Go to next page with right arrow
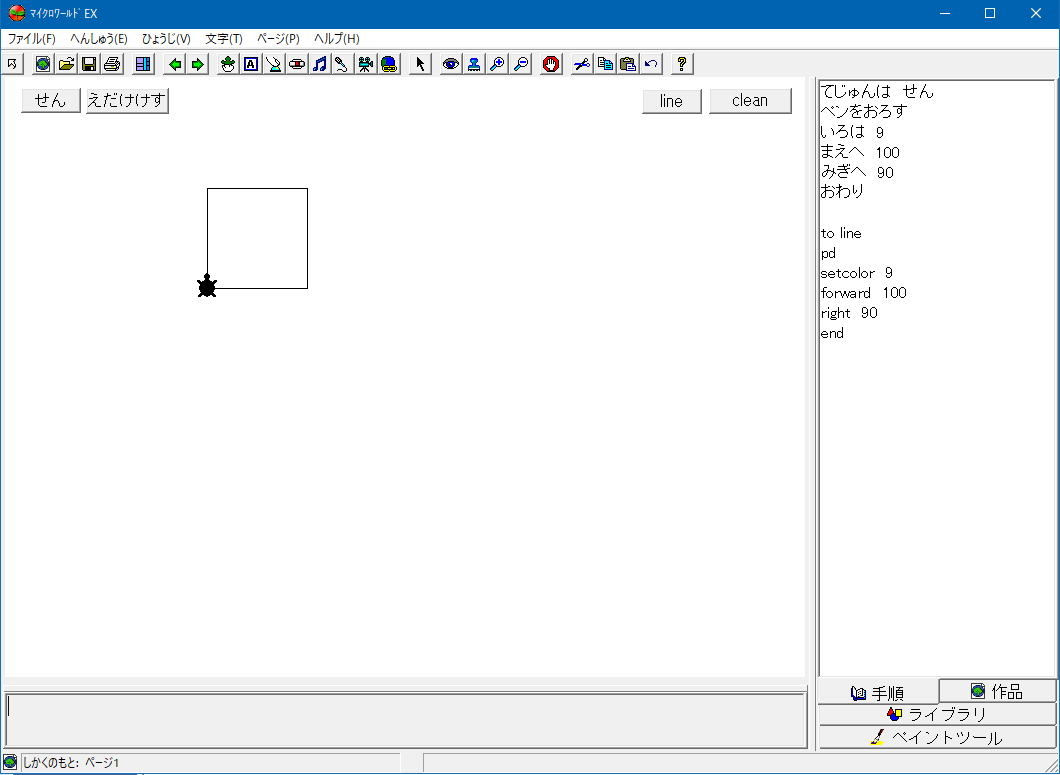This screenshot has width=1060, height=775. point(197,64)
